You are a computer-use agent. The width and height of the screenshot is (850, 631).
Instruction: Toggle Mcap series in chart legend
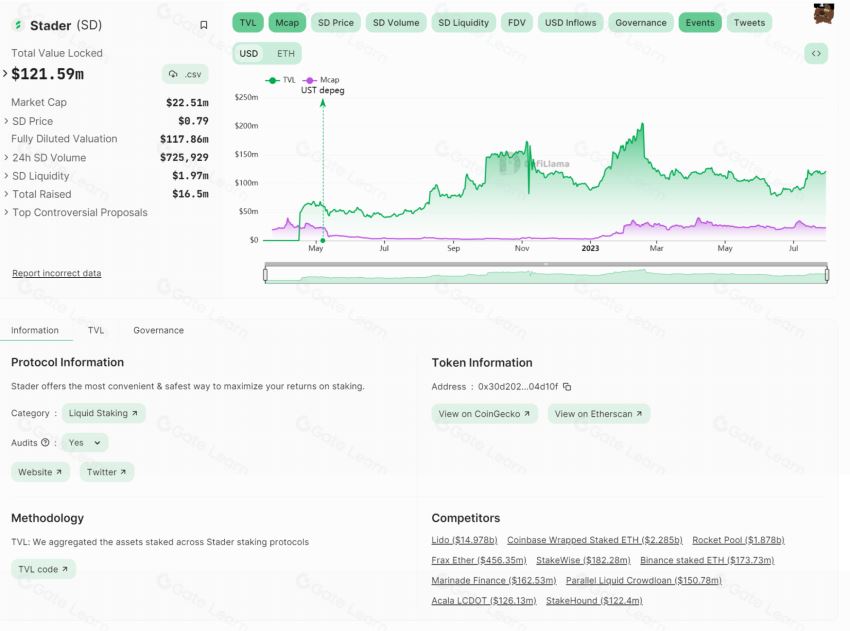tap(320, 80)
